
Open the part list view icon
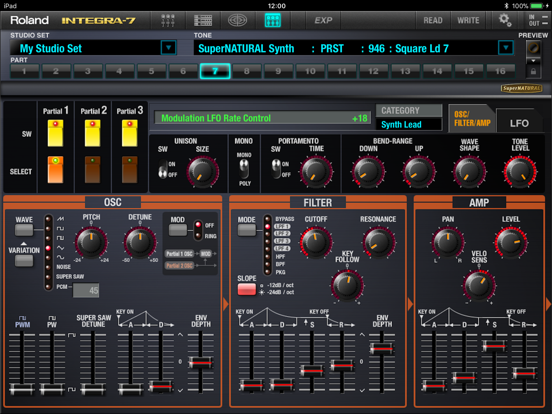(x=203, y=20)
